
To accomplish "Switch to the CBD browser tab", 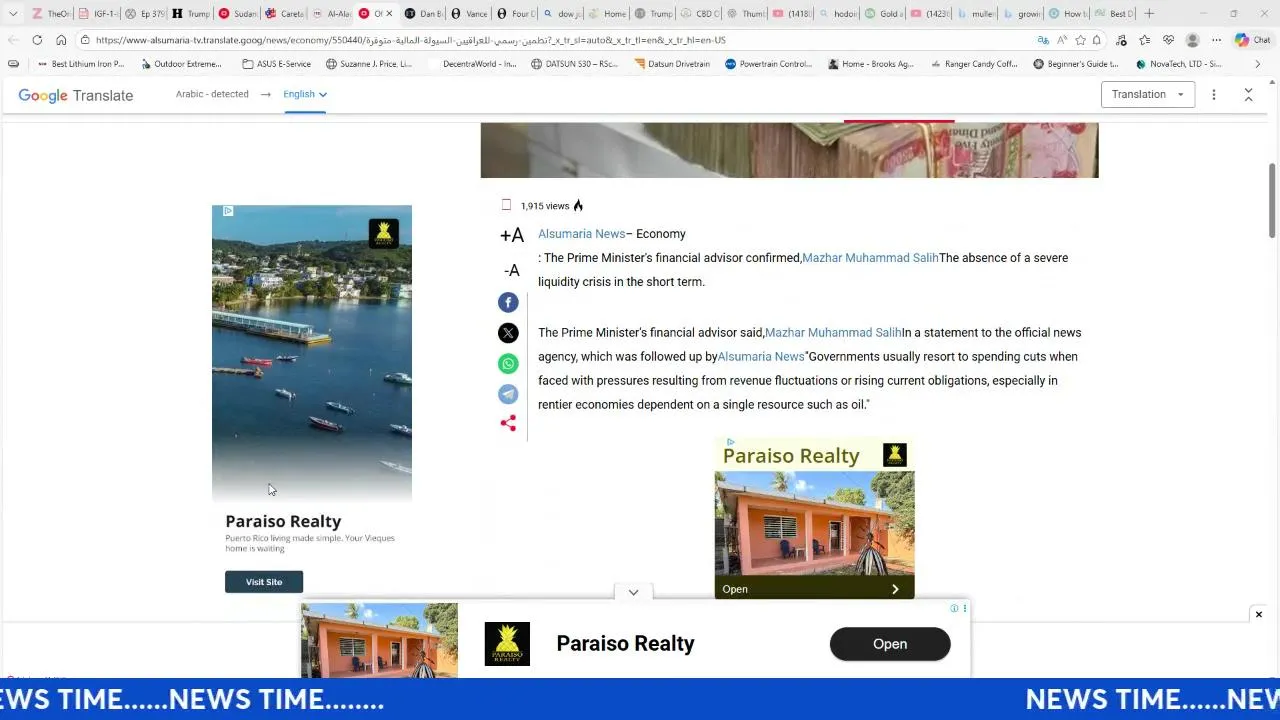I will [x=699, y=13].
